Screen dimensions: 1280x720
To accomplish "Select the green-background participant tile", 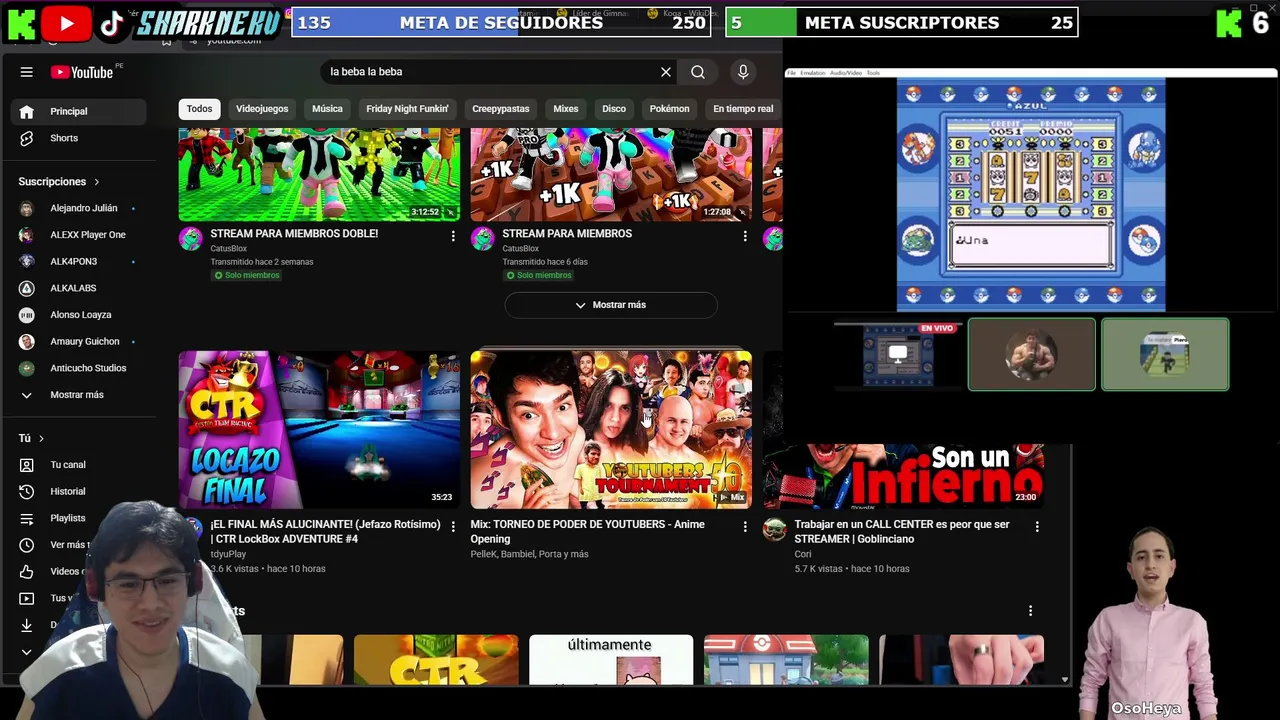I will tap(1165, 354).
